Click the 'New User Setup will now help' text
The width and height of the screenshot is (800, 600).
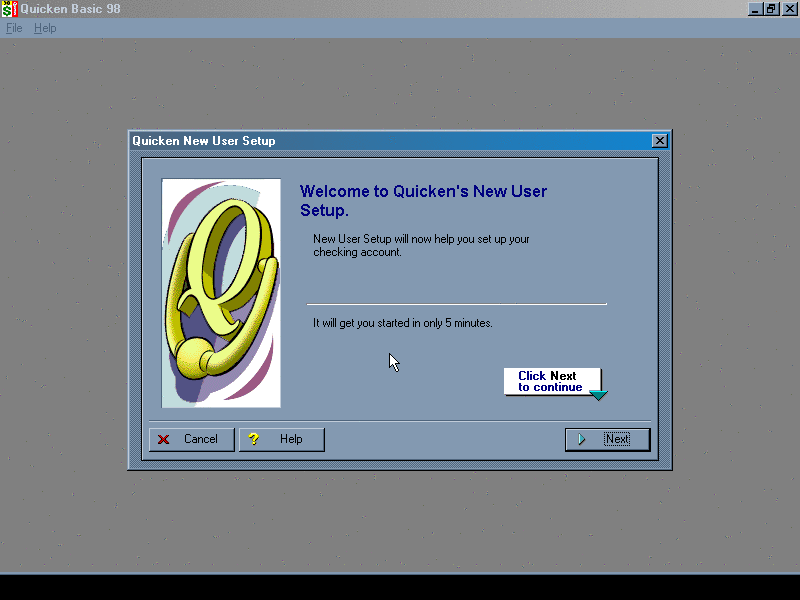(421, 245)
